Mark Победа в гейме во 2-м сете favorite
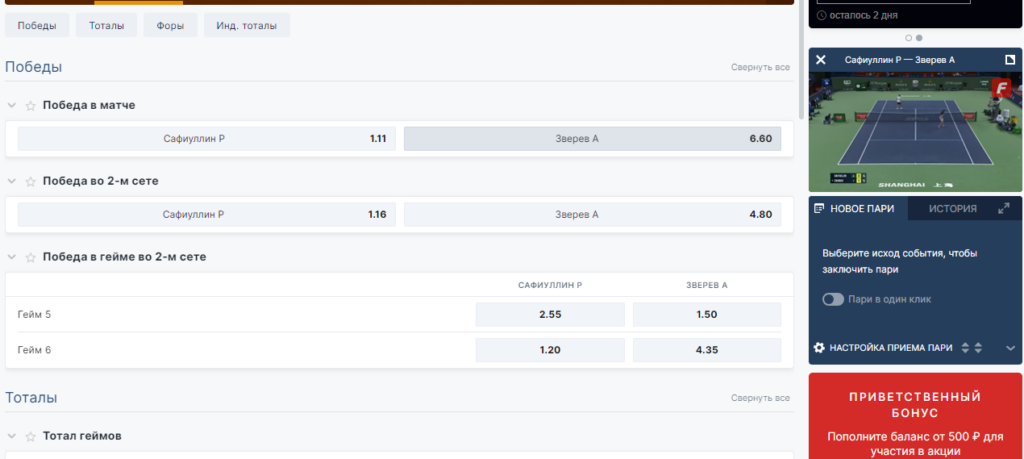Screen dimensions: 1024x459 tap(30, 258)
